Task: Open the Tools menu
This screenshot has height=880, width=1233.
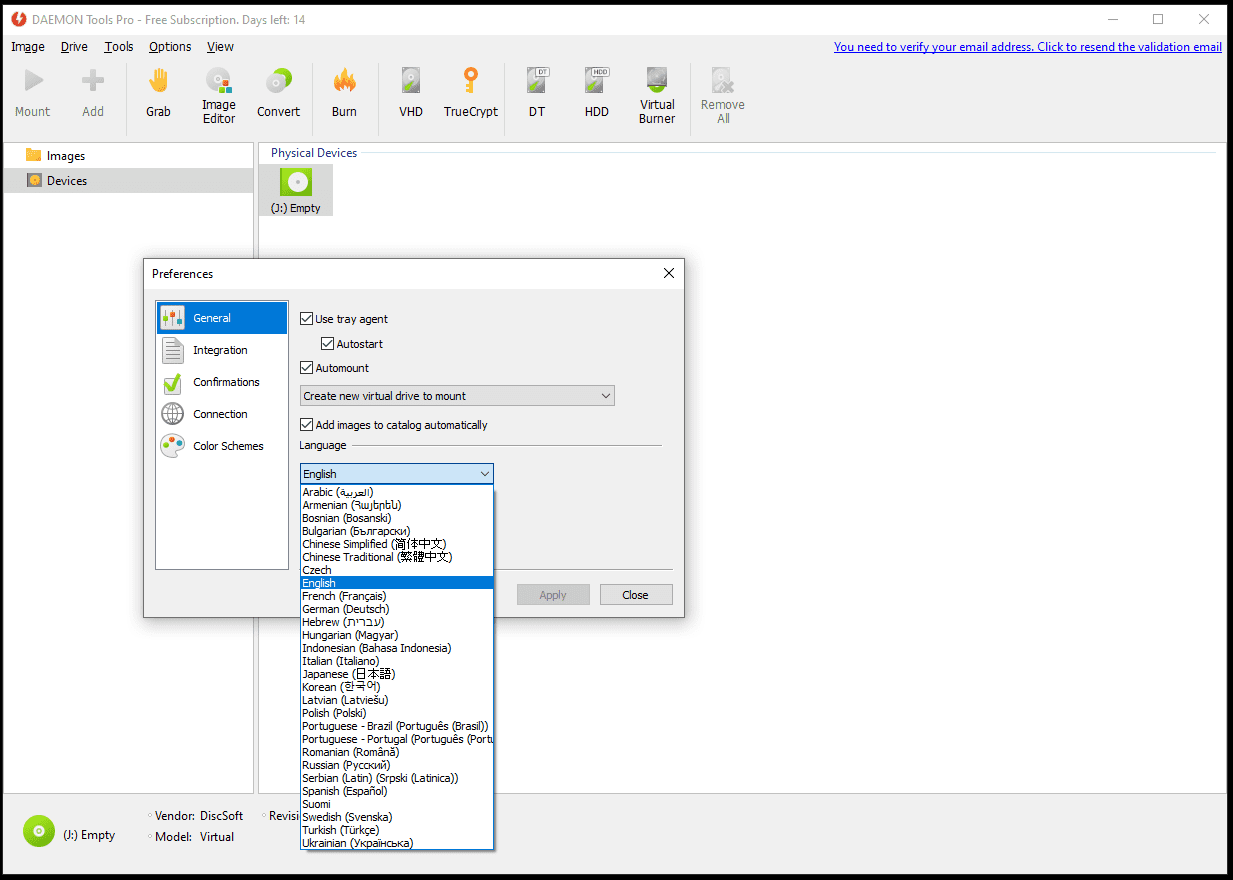Action: tap(119, 47)
